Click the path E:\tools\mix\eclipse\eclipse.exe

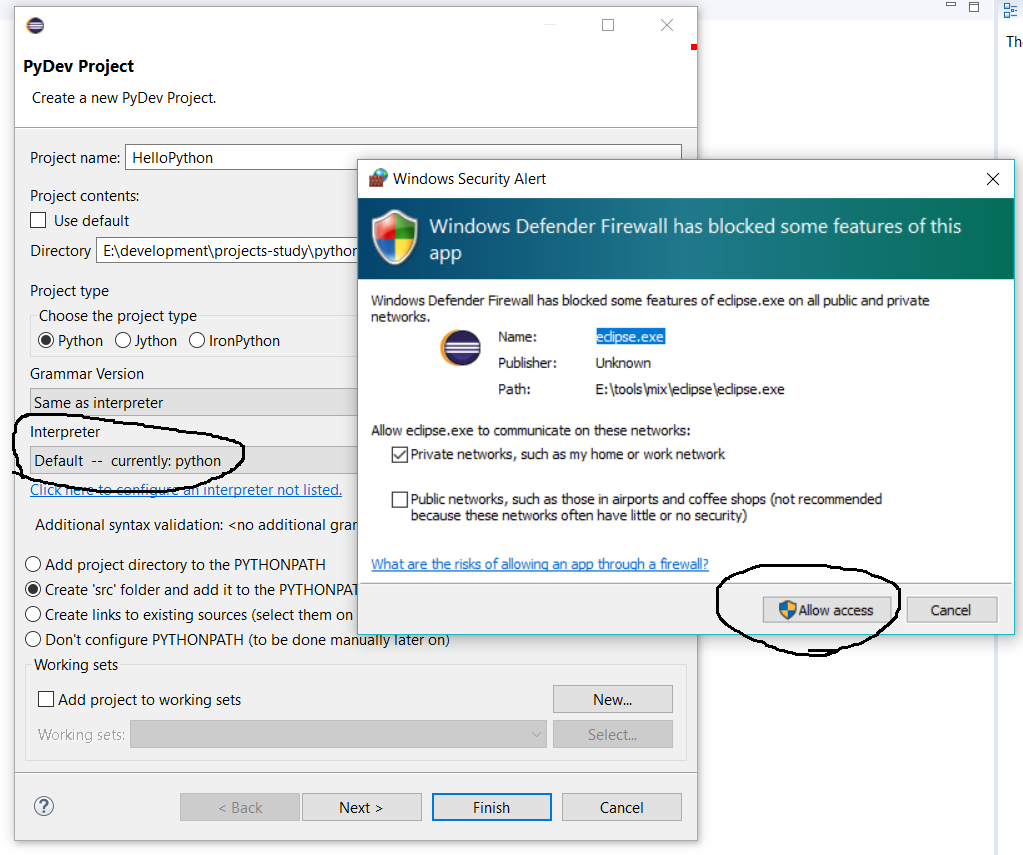(x=690, y=389)
